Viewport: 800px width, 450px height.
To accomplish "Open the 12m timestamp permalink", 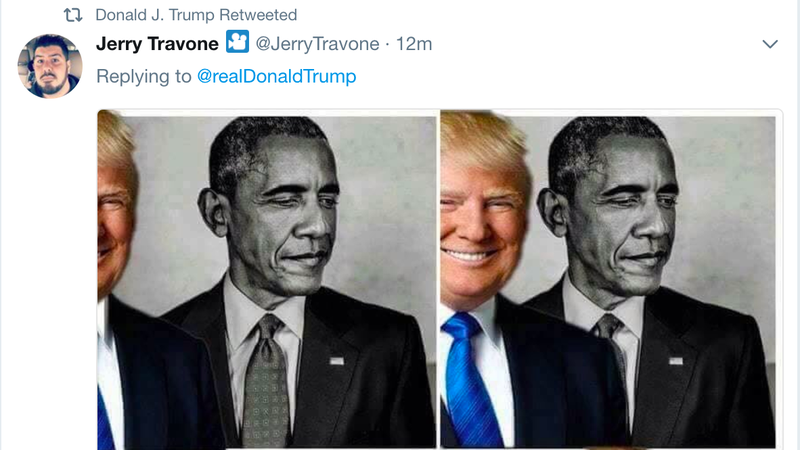I will pyautogui.click(x=414, y=44).
